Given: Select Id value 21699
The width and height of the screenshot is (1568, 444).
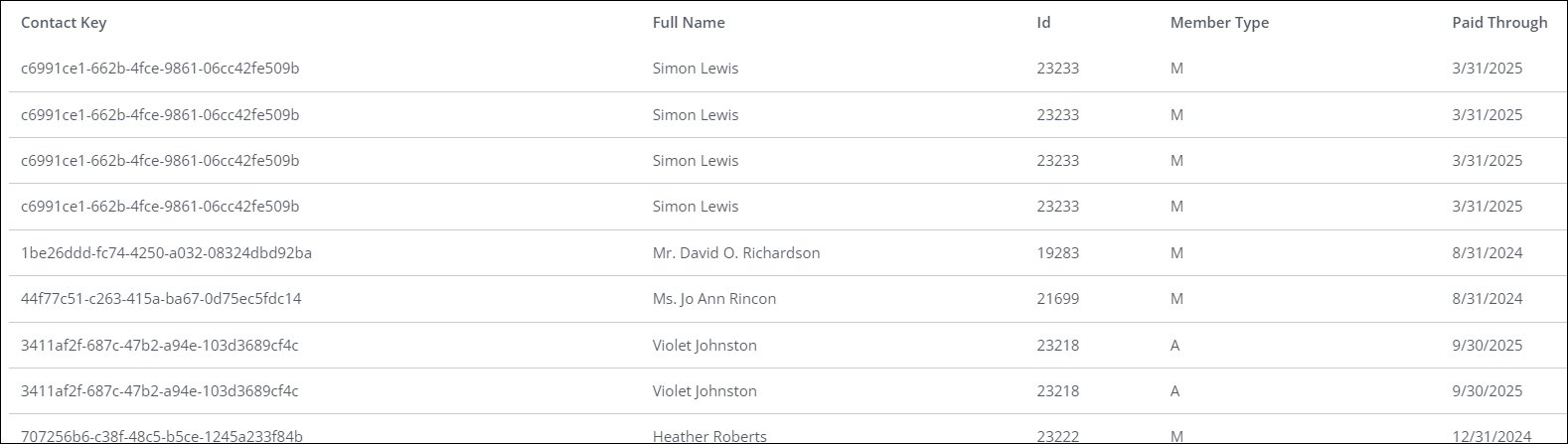Looking at the screenshot, I should tap(1057, 299).
